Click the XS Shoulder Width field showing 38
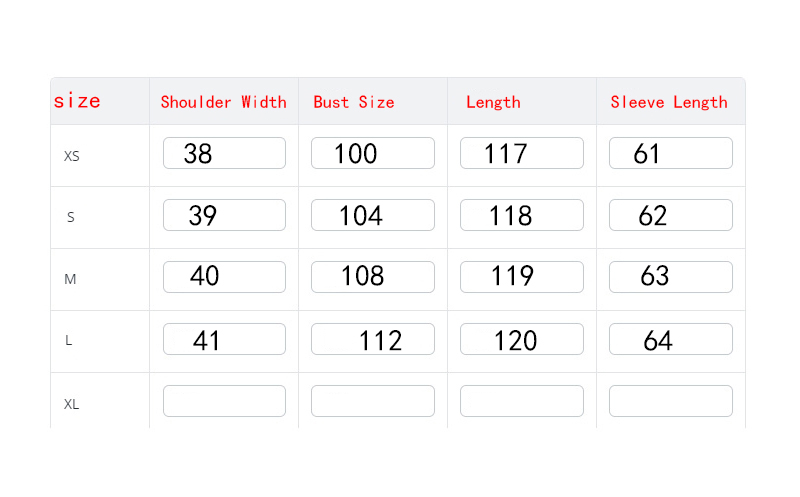Screen dimensions: 800x497 click(224, 153)
